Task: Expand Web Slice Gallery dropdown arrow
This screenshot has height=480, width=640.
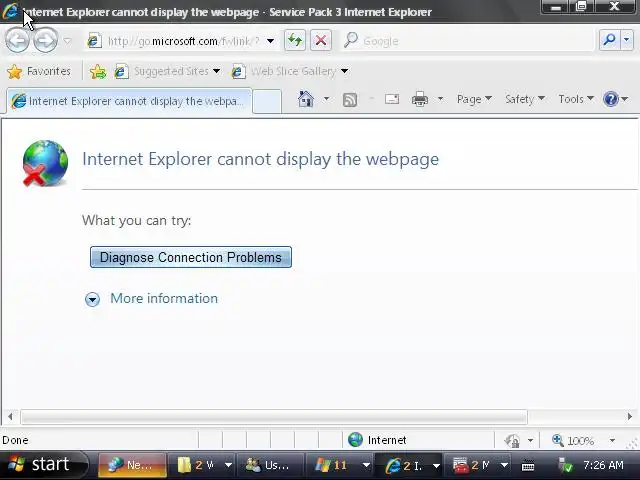Action: (x=344, y=71)
